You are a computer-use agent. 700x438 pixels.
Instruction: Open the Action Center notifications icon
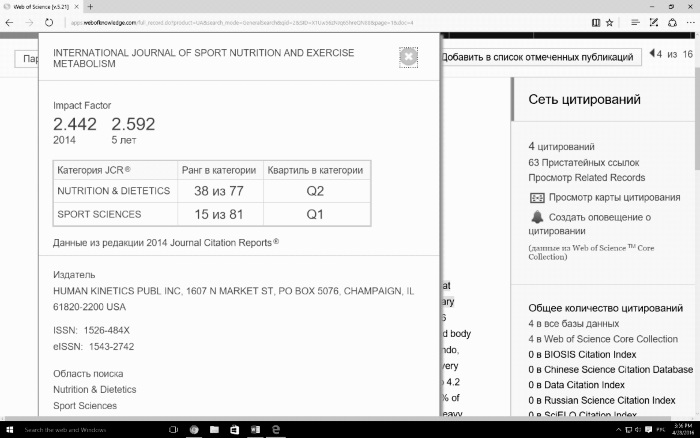pos(648,430)
